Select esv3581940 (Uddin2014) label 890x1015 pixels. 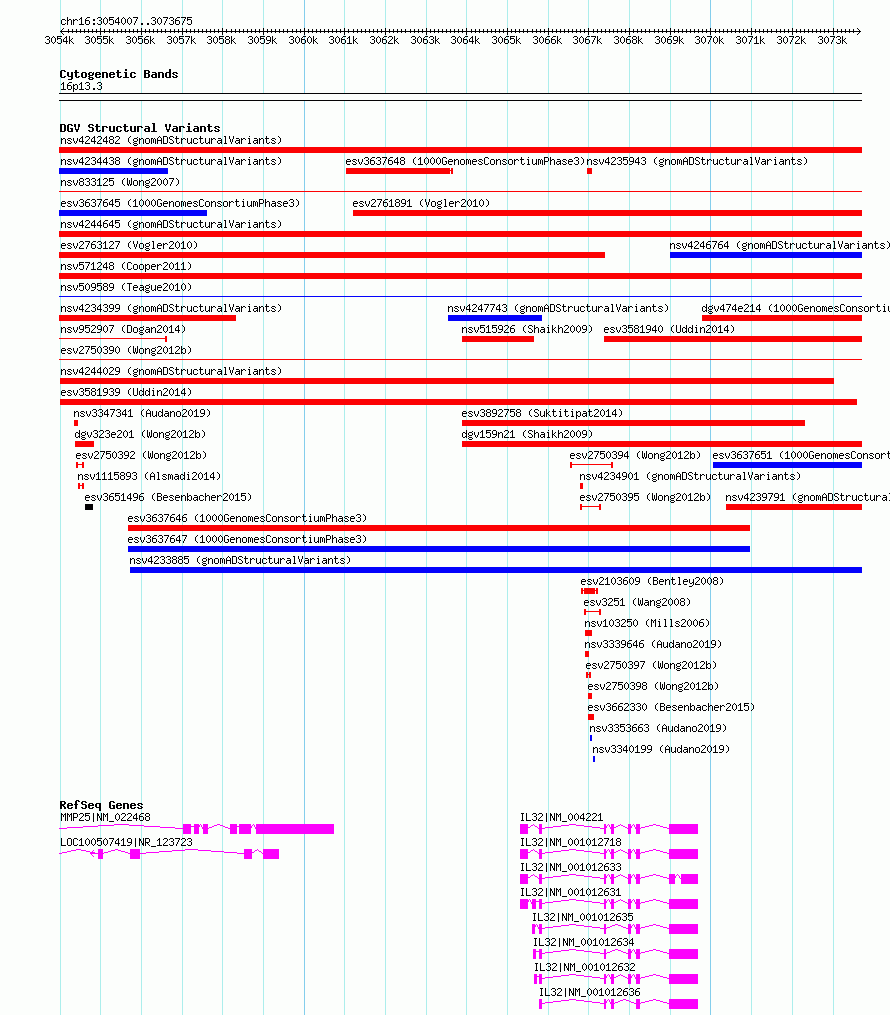pos(669,329)
